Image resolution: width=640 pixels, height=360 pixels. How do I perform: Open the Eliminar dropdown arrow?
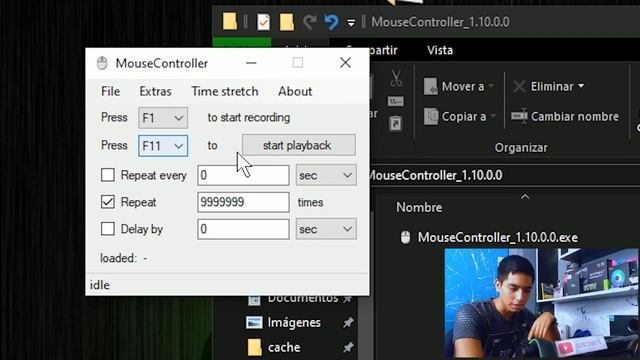pyautogui.click(x=581, y=86)
